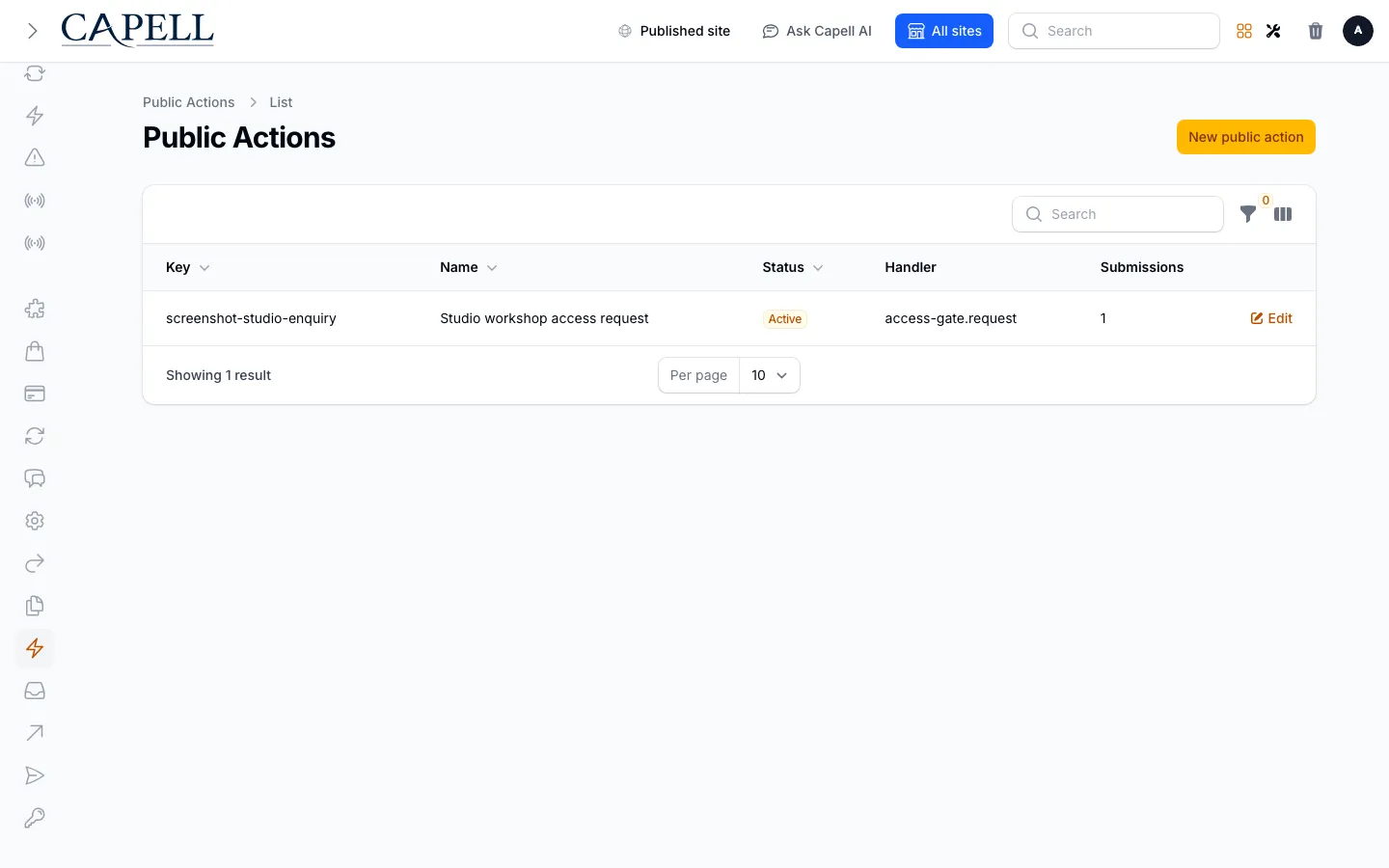Click the New public action button
The height and width of the screenshot is (868, 1389).
pos(1246,137)
